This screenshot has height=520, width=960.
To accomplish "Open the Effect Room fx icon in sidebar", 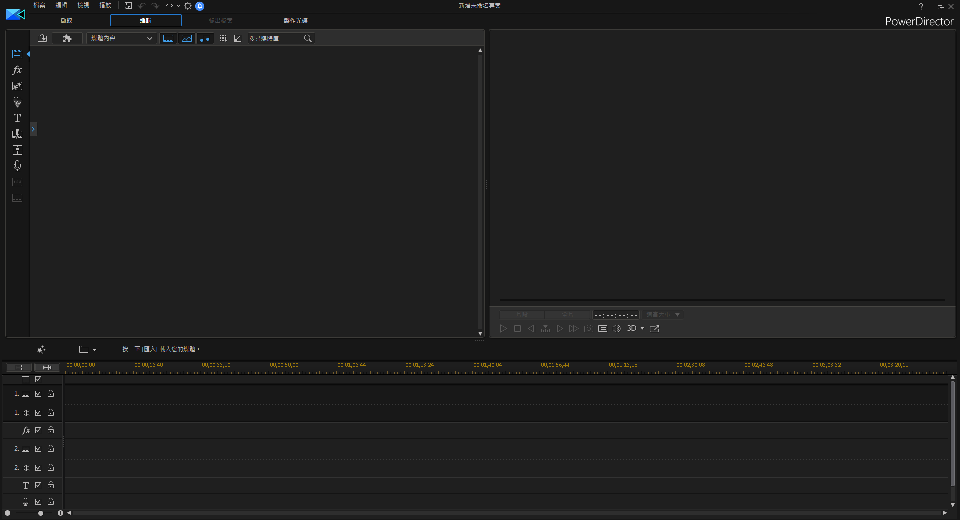I will [17, 70].
